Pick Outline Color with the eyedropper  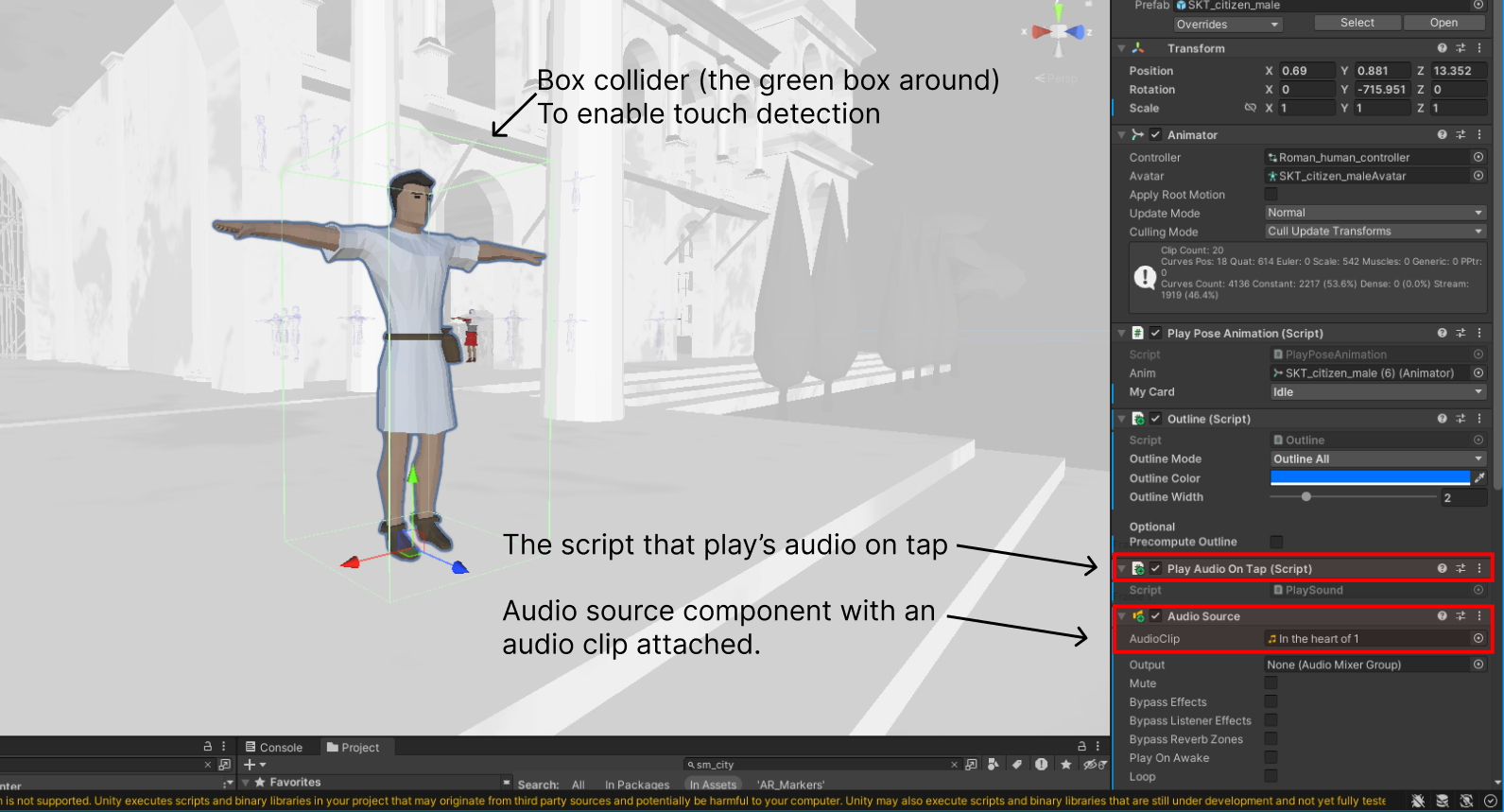1479,478
